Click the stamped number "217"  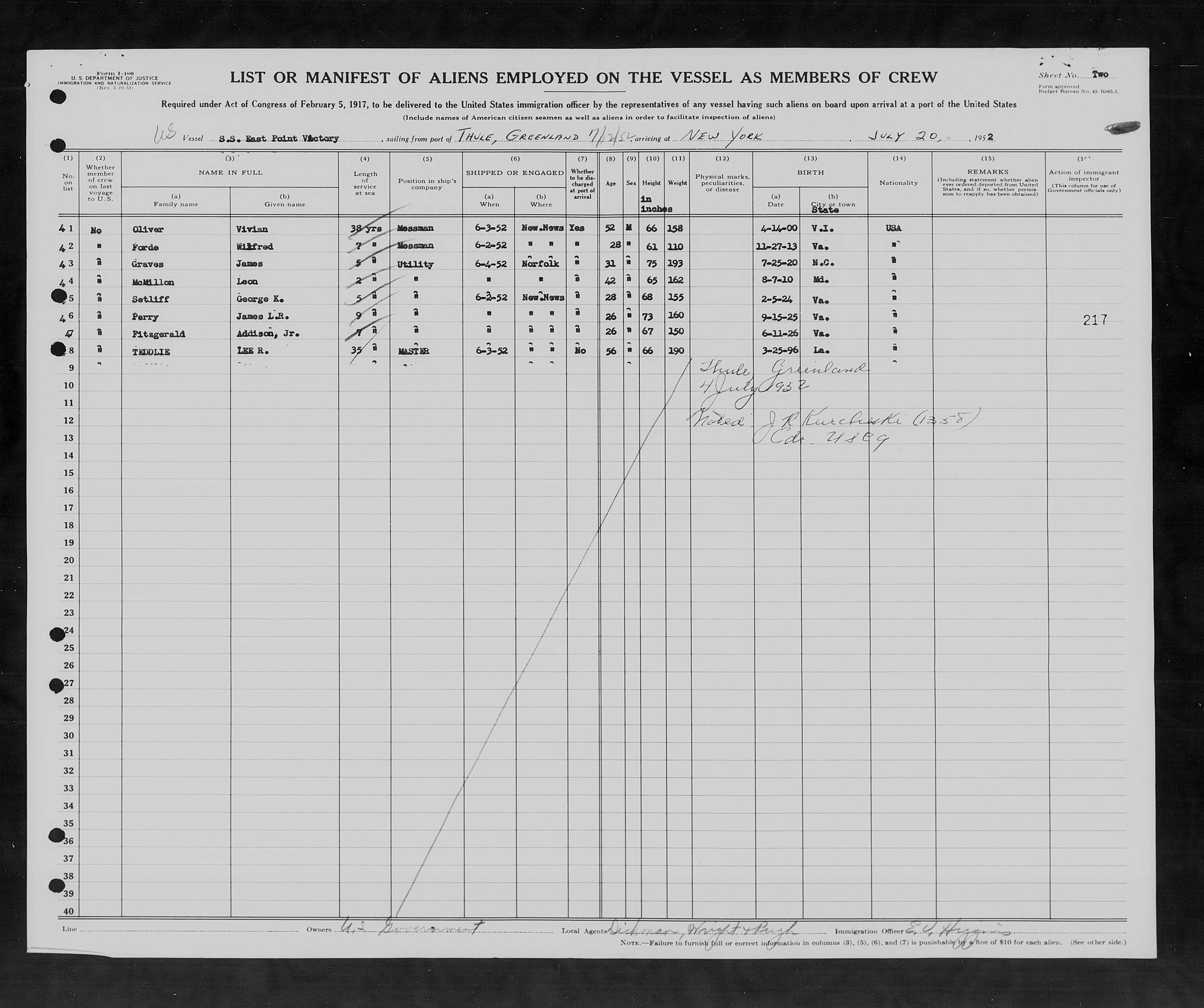click(1095, 321)
